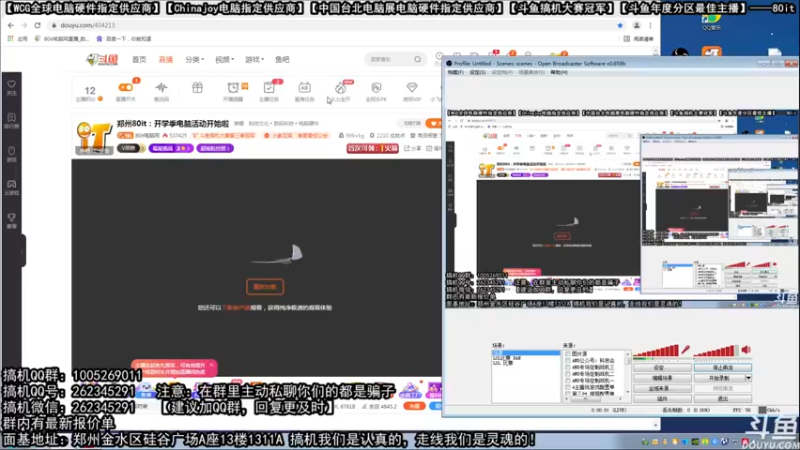Click the Douyu logo

click(102, 60)
